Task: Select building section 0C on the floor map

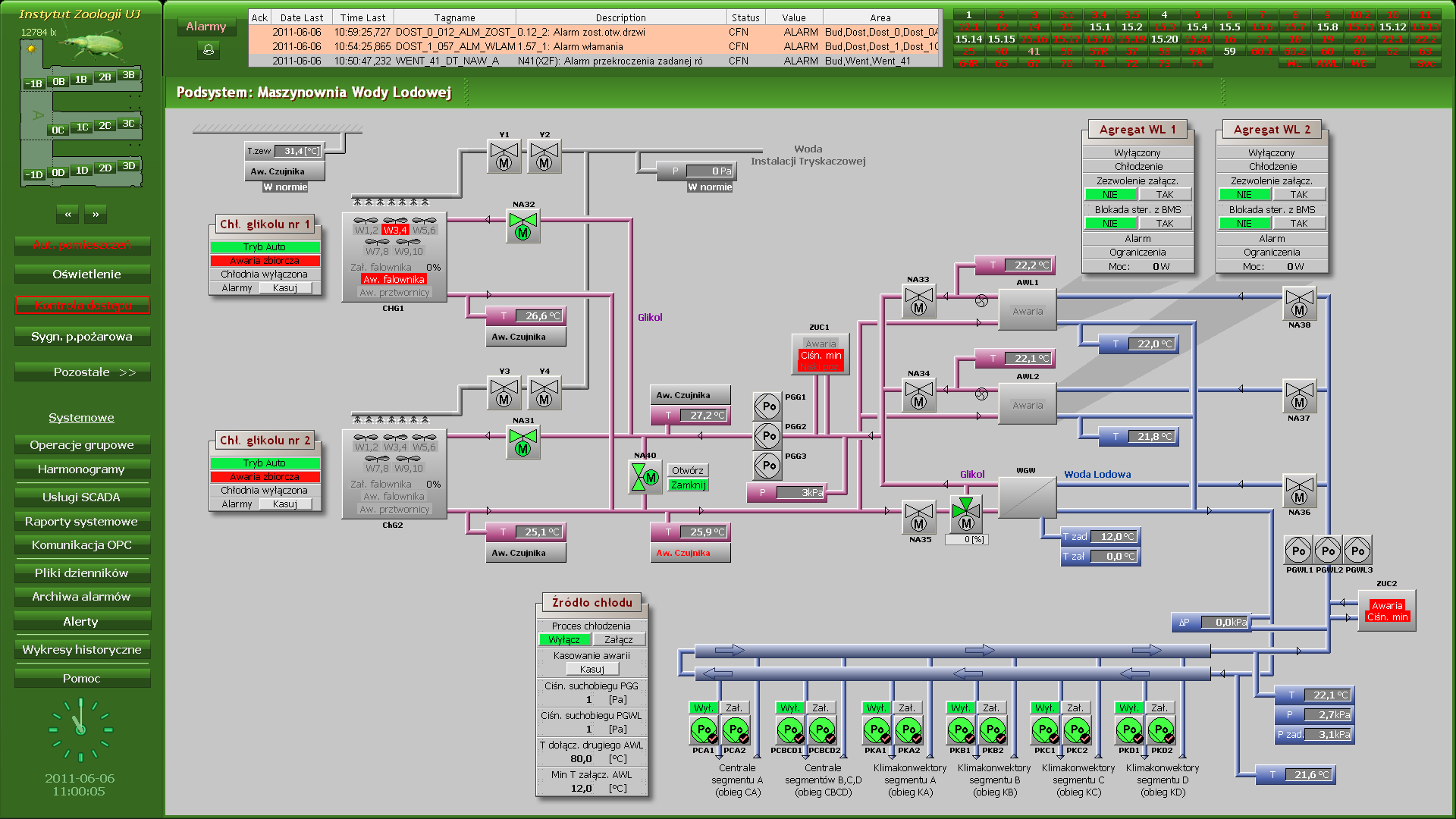Action: (x=58, y=130)
